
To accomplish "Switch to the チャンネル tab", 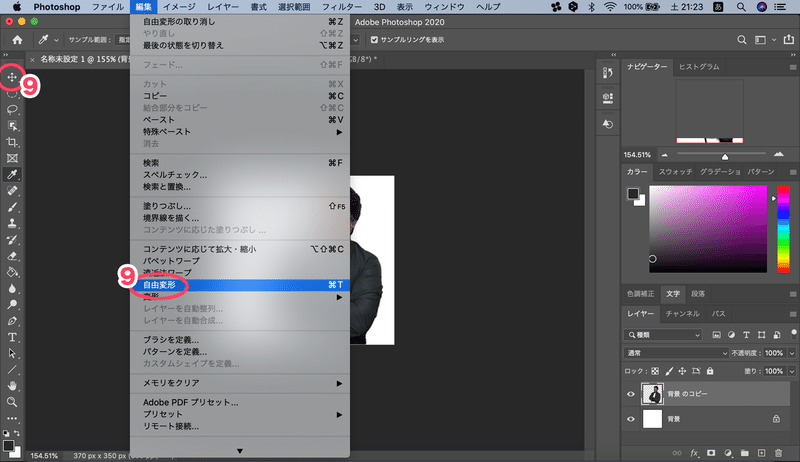I will 682,314.
